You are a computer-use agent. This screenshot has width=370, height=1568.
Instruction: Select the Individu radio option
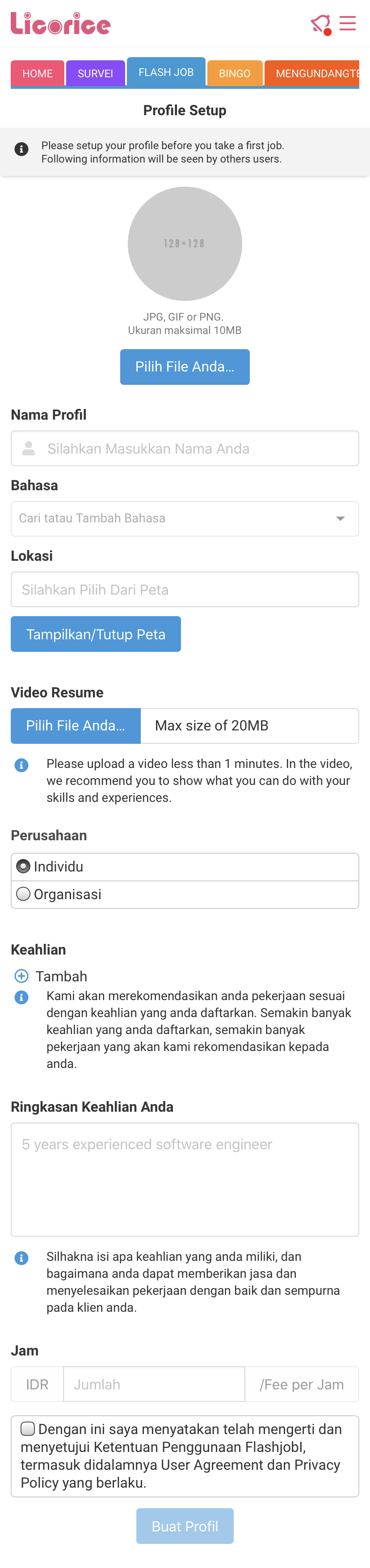tap(23, 866)
